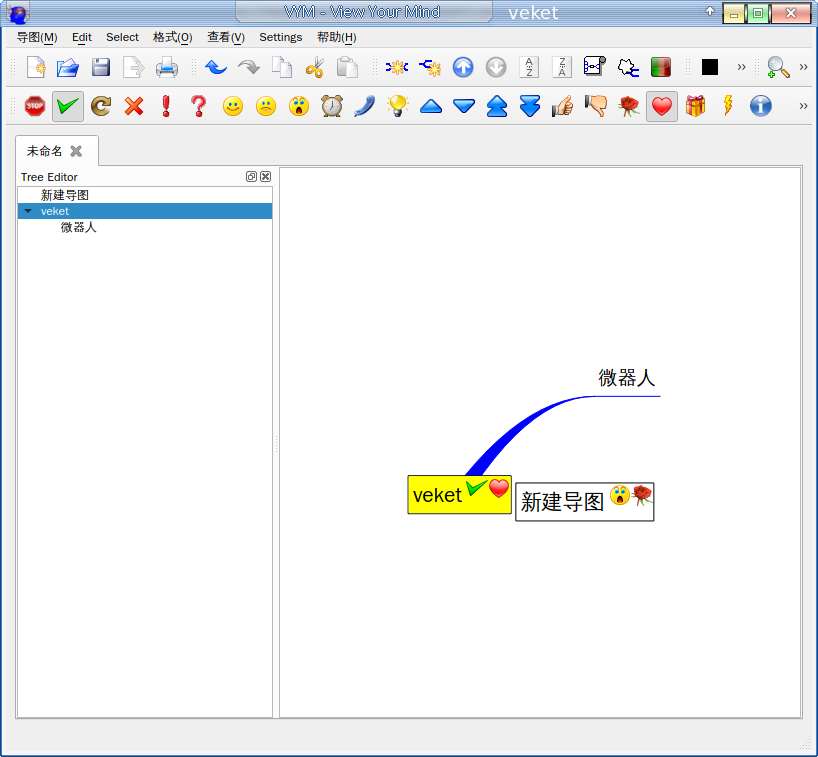
Task: Open the 导图(M) menu
Action: [x=37, y=38]
